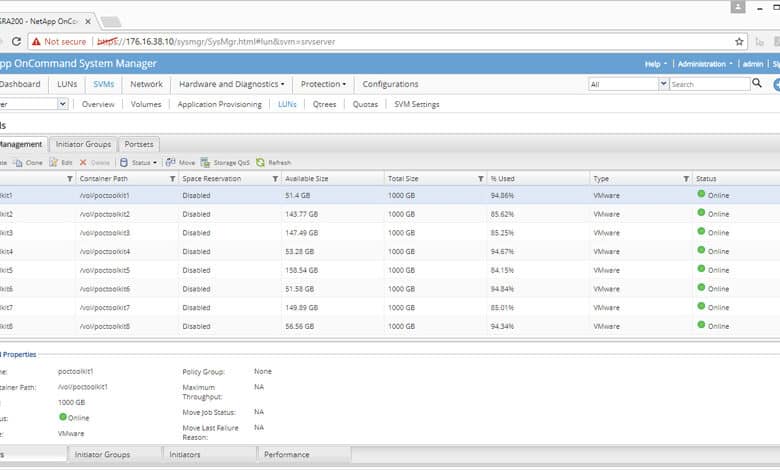This screenshot has width=780, height=470.
Task: Open the SVM Settings link
Action: 417,104
